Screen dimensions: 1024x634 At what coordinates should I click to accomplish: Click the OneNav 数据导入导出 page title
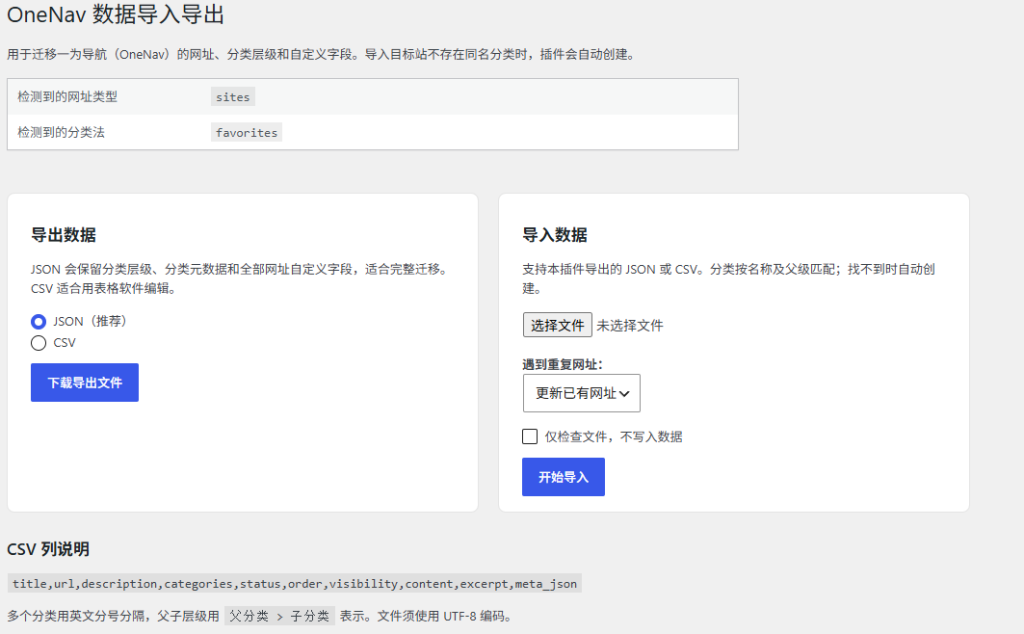[116, 14]
